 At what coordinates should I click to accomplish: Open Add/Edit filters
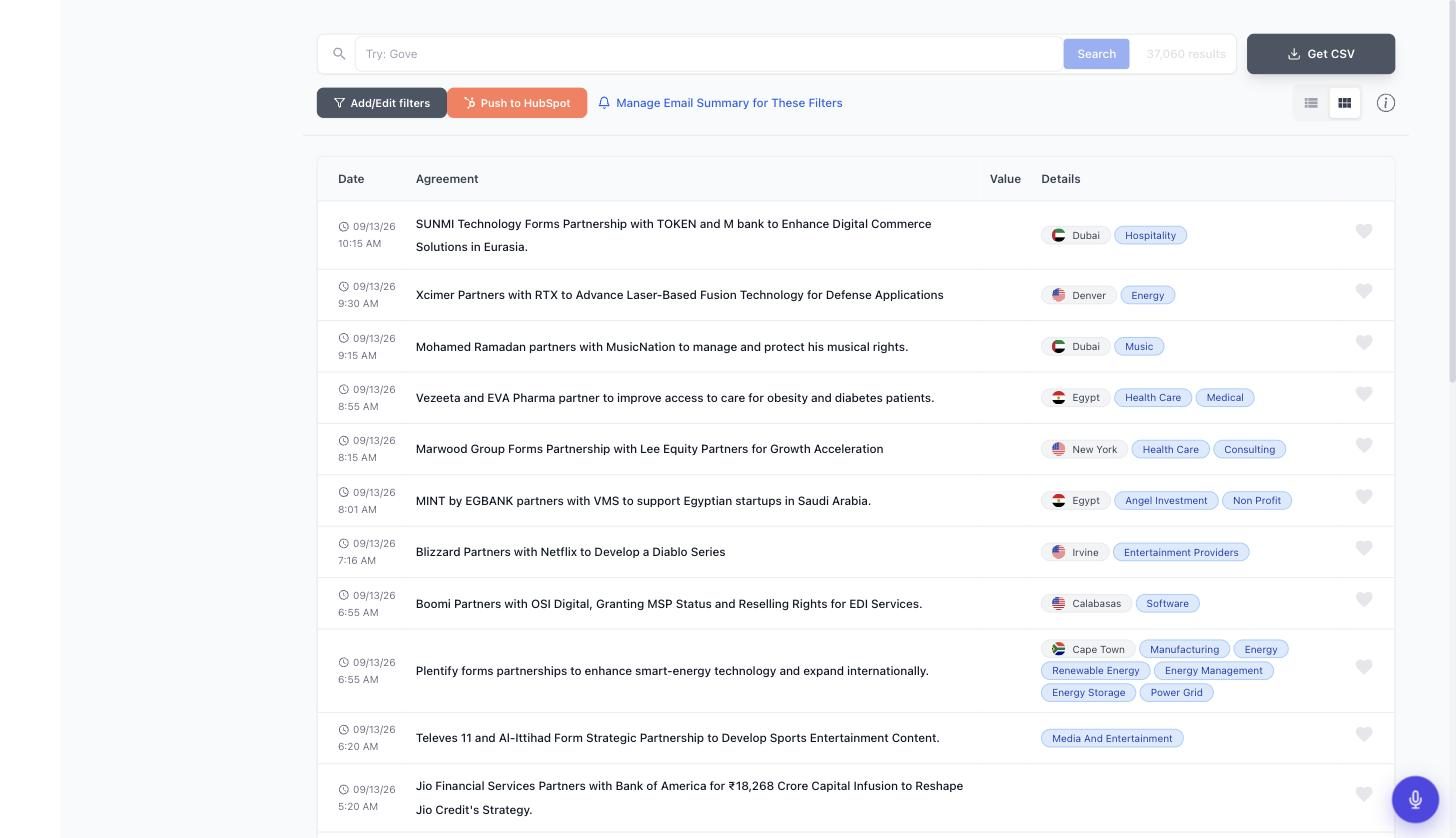click(382, 103)
